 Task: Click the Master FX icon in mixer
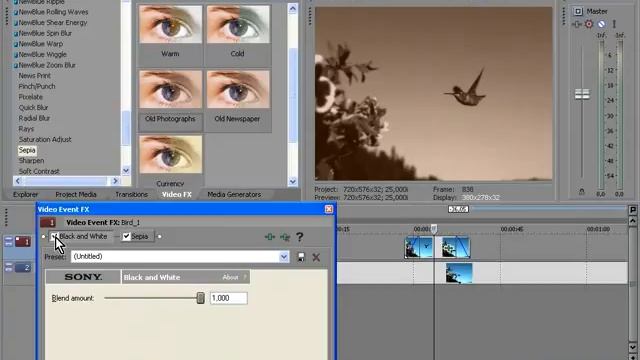pyautogui.click(x=576, y=24)
